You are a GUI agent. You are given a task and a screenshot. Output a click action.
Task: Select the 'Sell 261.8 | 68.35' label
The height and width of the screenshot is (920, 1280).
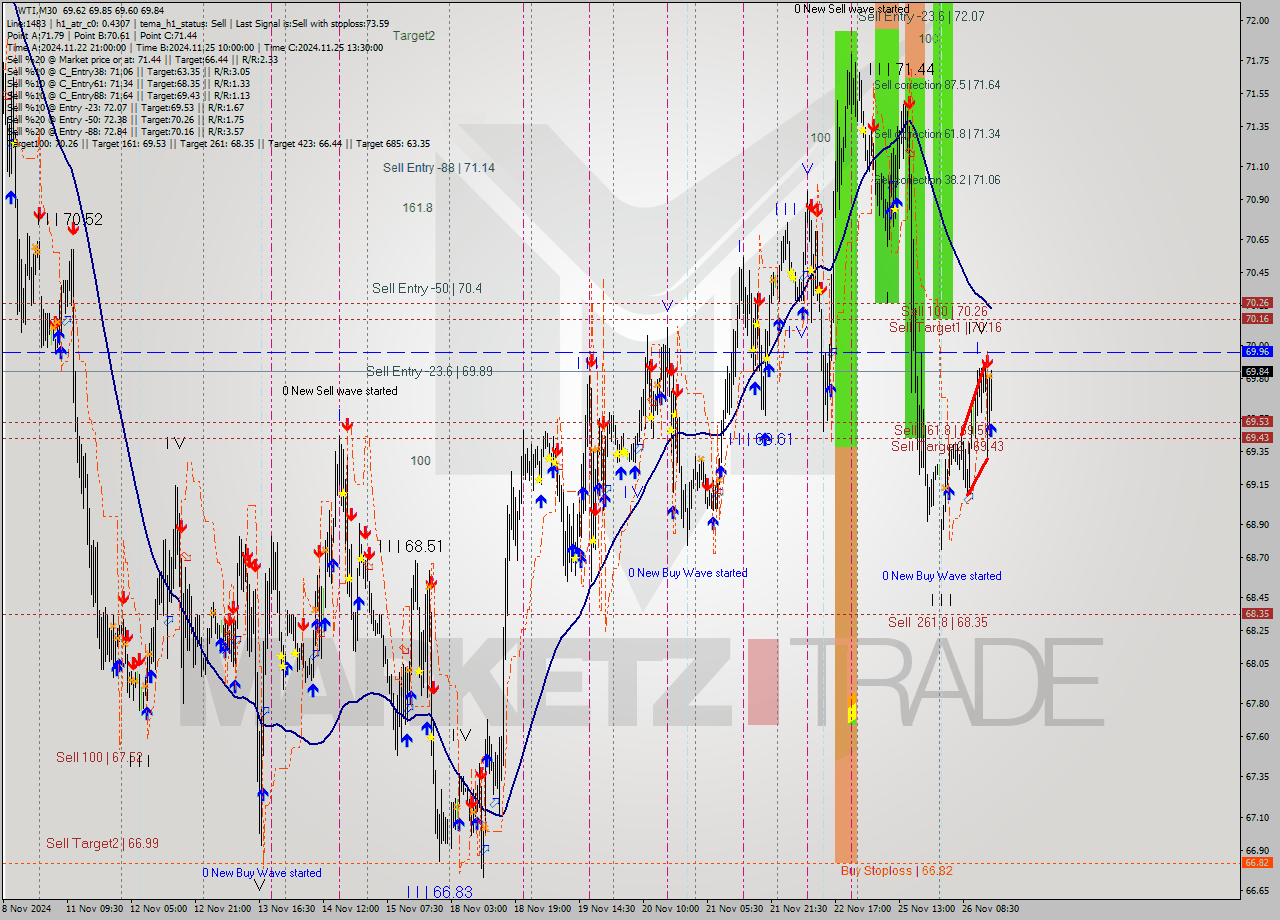pyautogui.click(x=938, y=622)
